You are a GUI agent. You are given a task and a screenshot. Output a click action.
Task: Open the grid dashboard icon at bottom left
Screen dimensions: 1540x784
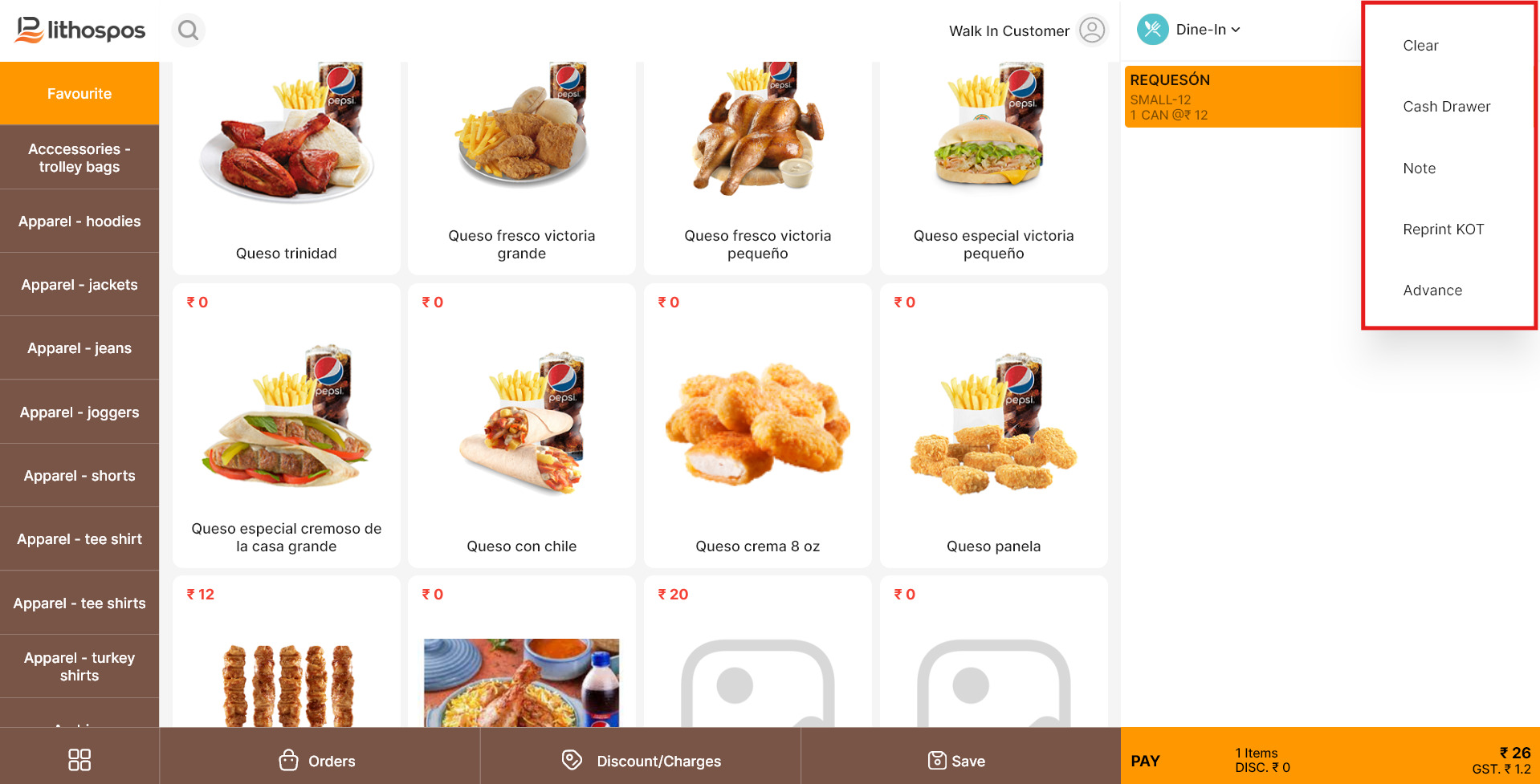click(x=79, y=760)
